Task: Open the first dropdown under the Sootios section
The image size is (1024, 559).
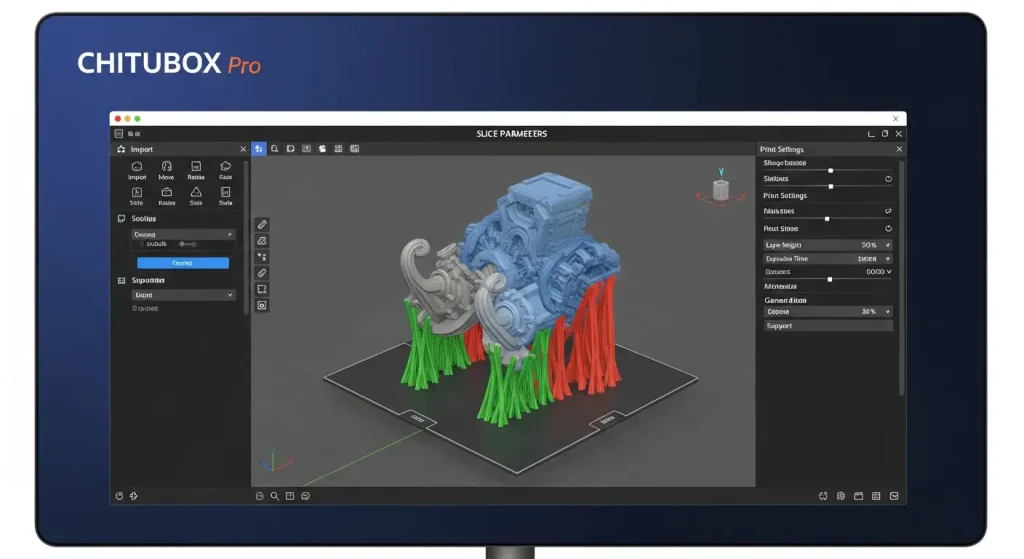Action: [x=184, y=234]
